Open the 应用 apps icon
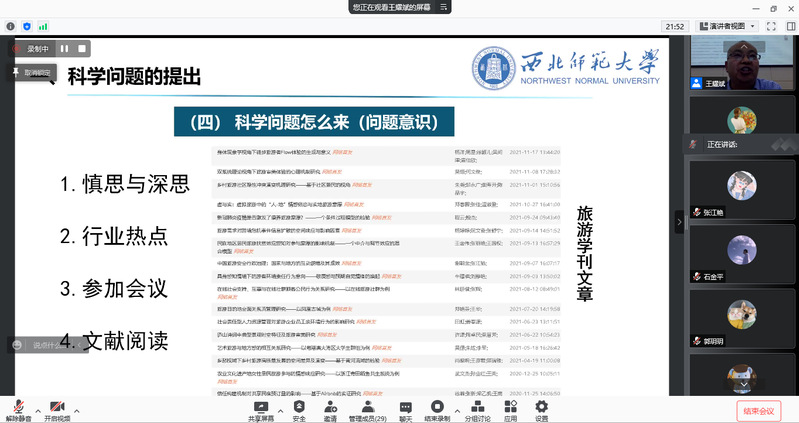 click(x=510, y=406)
